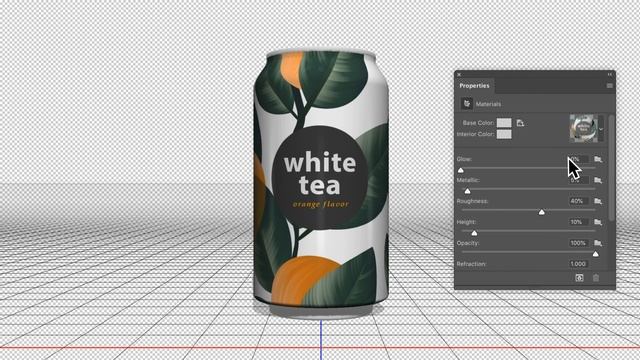Viewport: 640px width, 360px height.
Task: Click the 'Materials' label text
Action: [x=488, y=104]
